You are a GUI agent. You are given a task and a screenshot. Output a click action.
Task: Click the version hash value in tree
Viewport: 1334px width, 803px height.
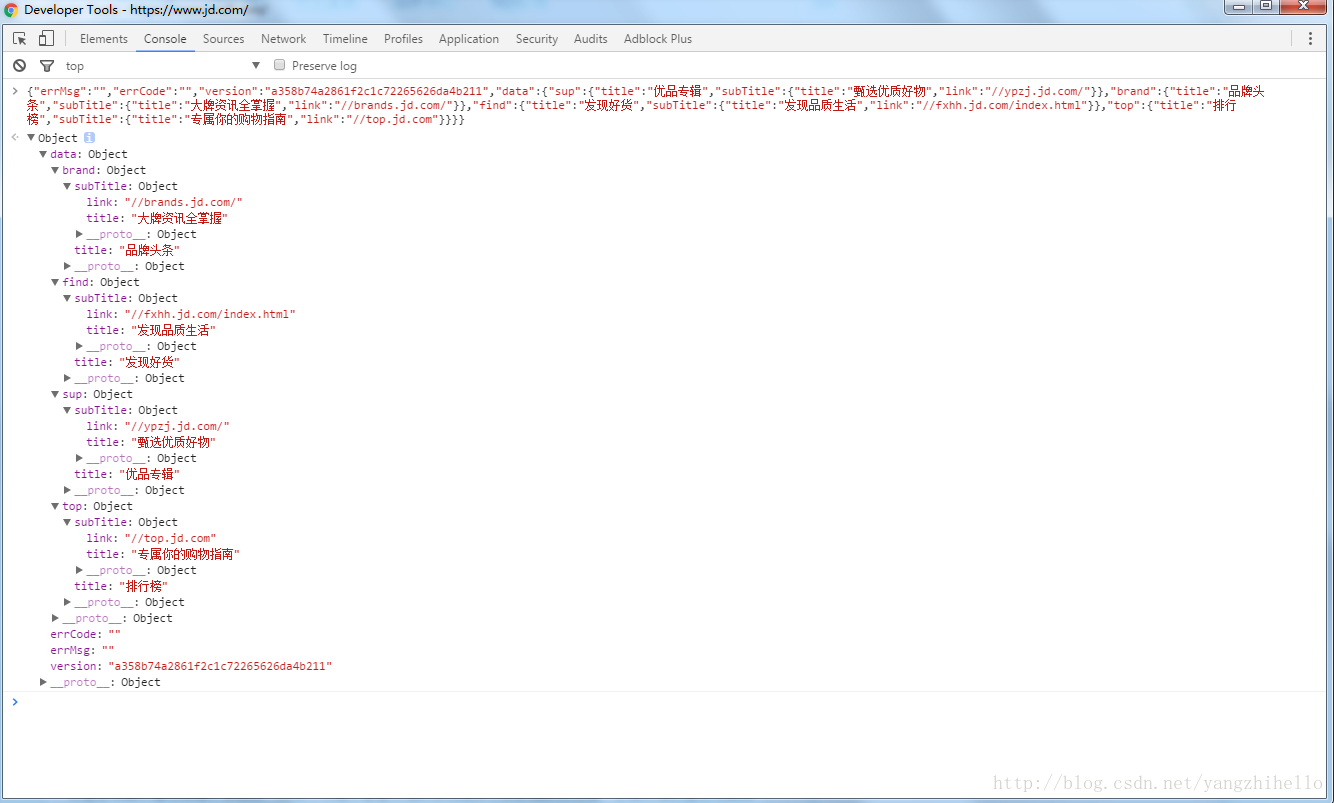click(220, 666)
